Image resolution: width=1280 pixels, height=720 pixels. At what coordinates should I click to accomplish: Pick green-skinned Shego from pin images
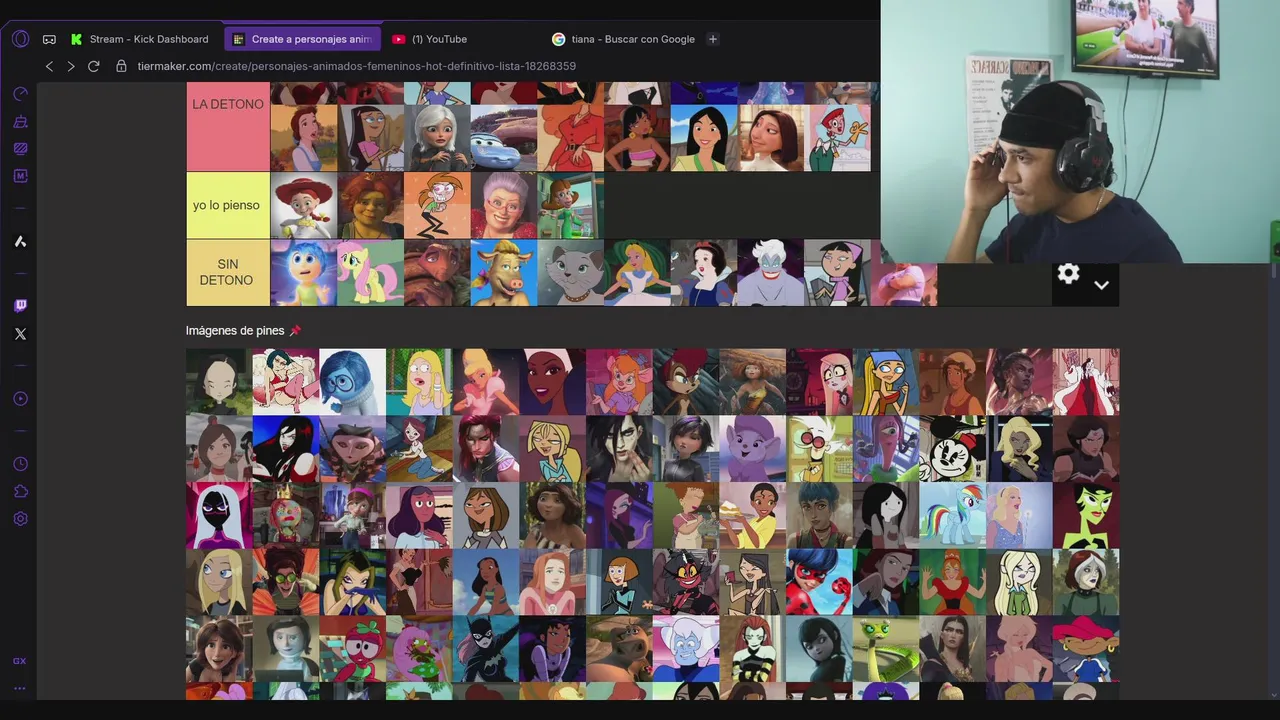pos(1086,516)
